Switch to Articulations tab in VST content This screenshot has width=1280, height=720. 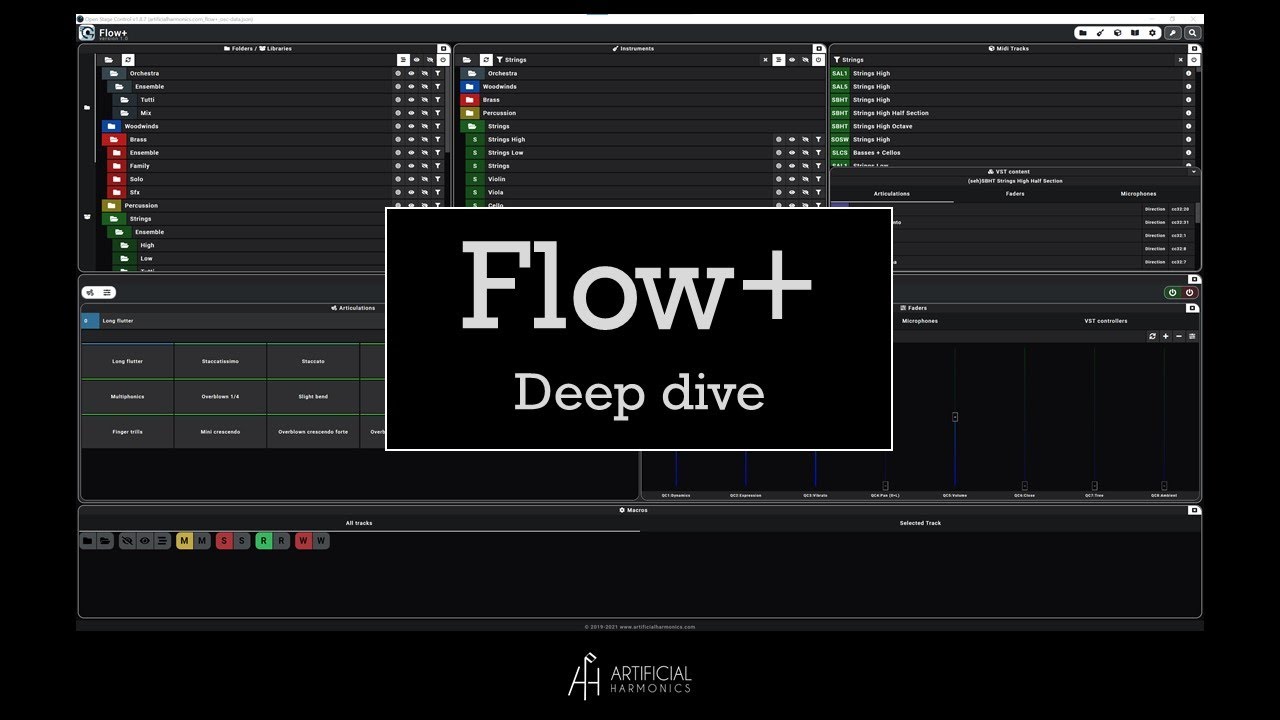(x=891, y=194)
